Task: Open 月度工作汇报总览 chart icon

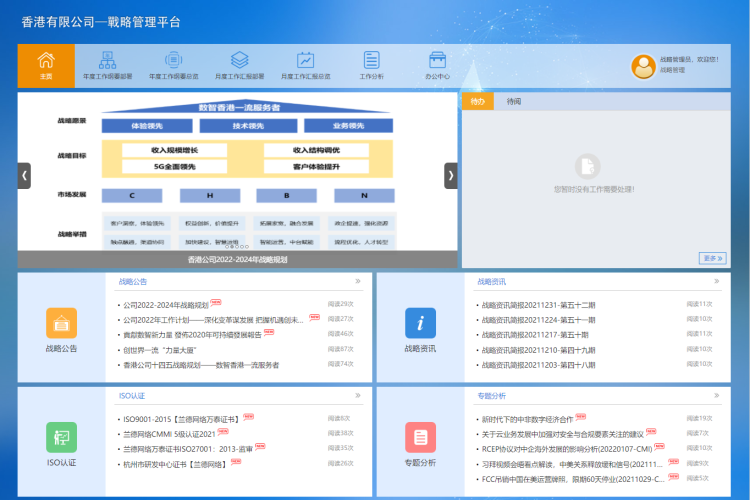Action: pyautogui.click(x=305, y=62)
